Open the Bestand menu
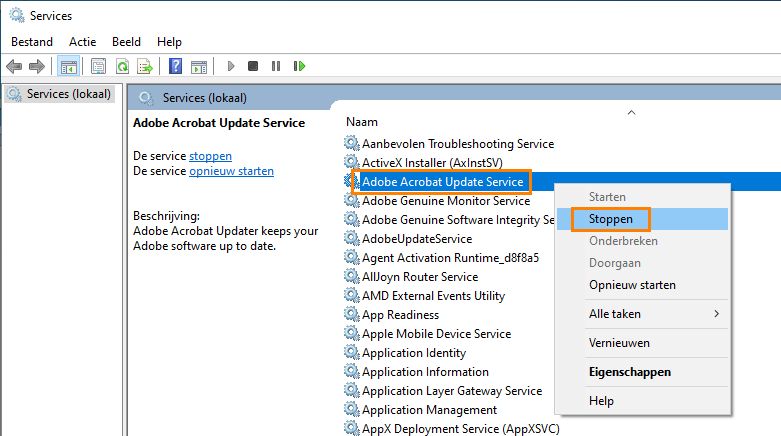781x436 pixels. 32,42
